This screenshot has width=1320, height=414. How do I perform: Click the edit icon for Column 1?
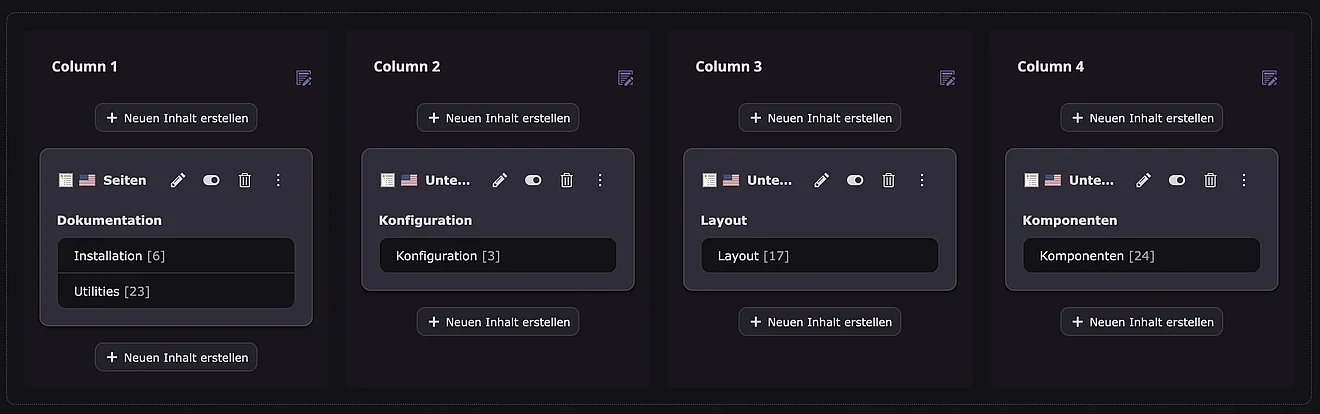point(304,78)
